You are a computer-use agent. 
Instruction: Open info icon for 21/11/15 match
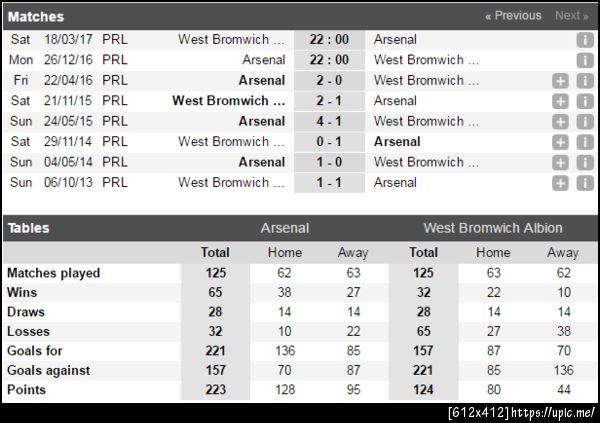[x=585, y=101]
